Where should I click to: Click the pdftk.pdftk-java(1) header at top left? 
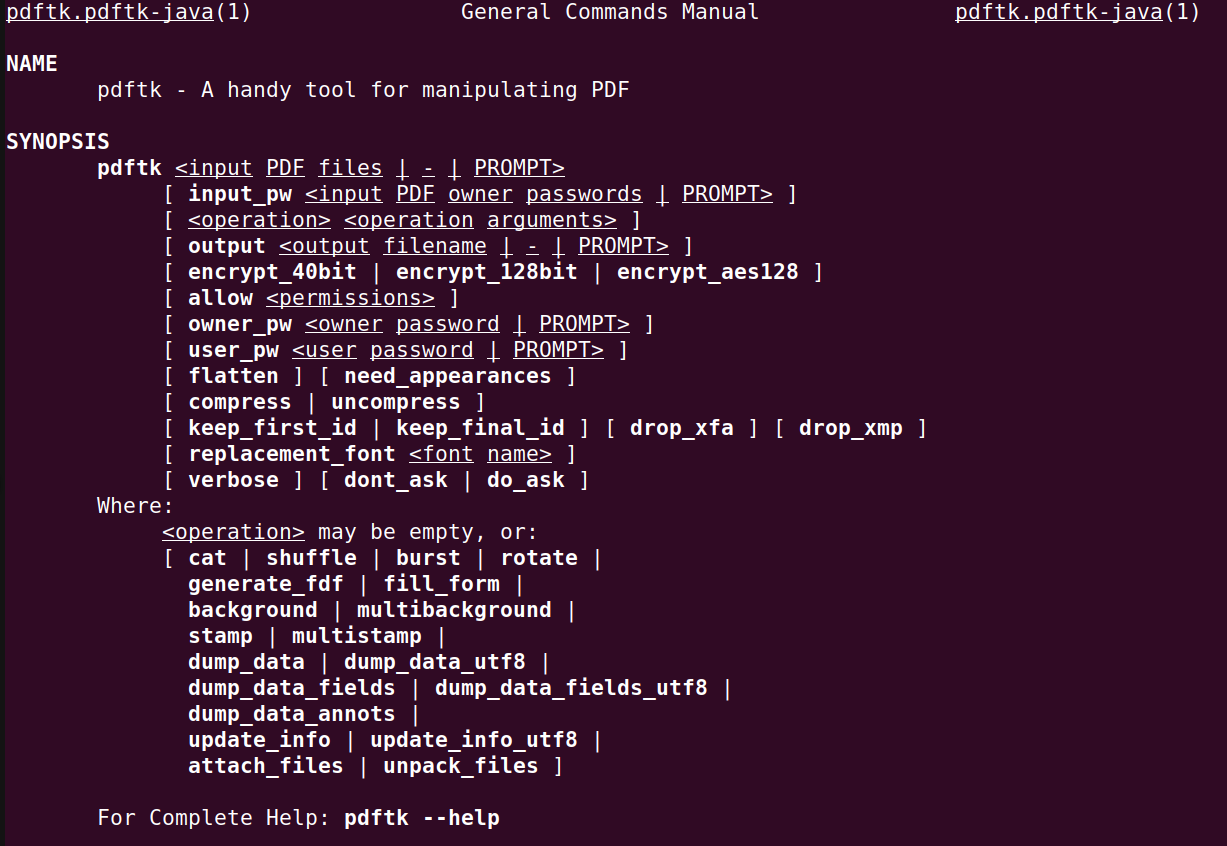(x=129, y=13)
